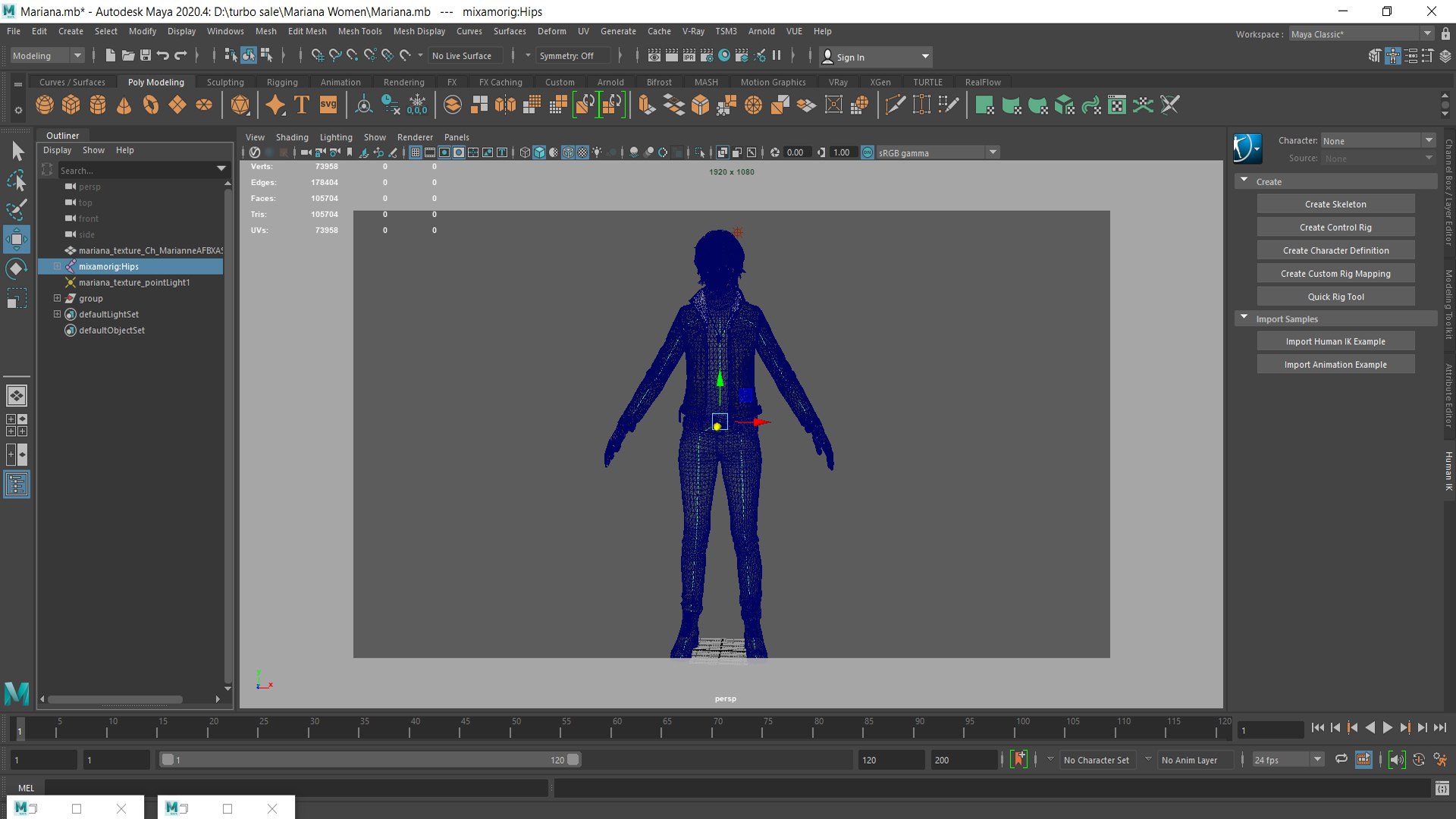
Task: Collapse the Import Samples section
Action: pos(1244,318)
